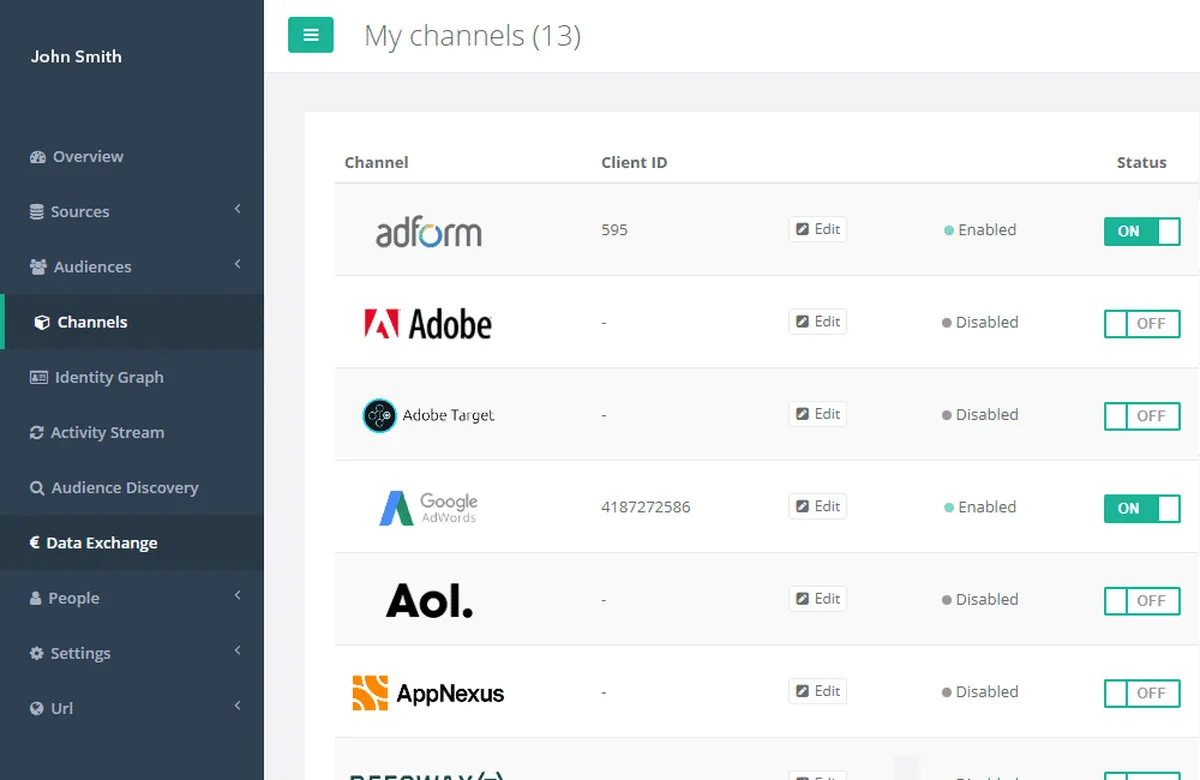Edit the Aol. channel

(818, 599)
